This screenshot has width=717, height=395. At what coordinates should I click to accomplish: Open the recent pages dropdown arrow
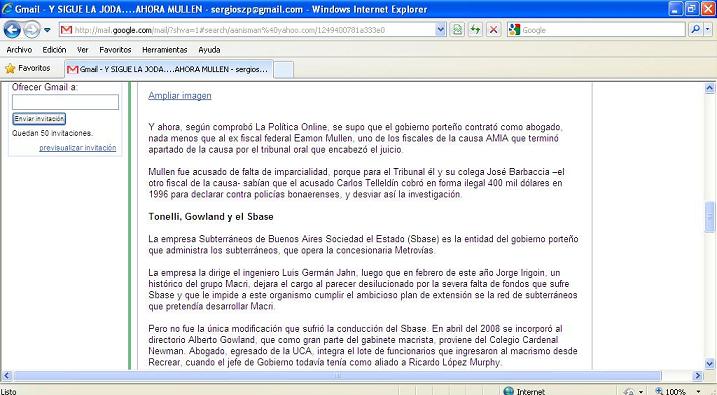pos(47,30)
